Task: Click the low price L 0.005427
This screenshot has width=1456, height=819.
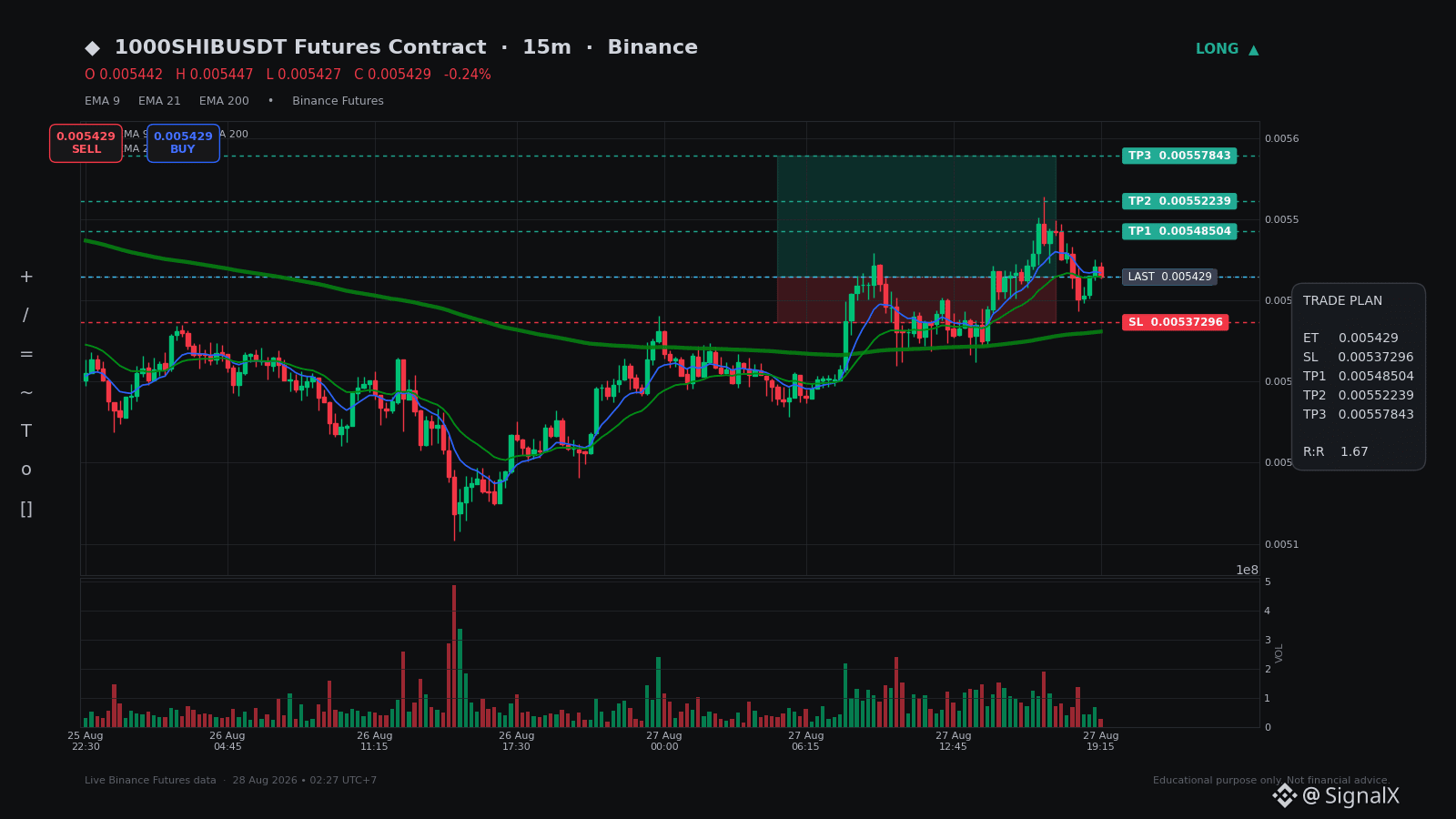Action: (x=304, y=75)
